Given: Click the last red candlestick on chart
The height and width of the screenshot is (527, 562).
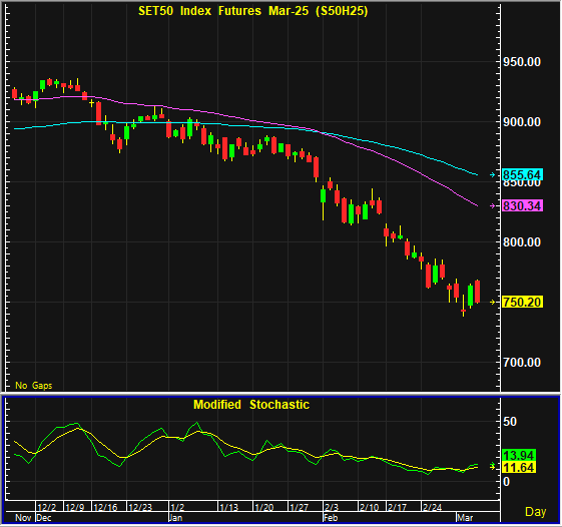Looking at the screenshot, I should (x=477, y=292).
